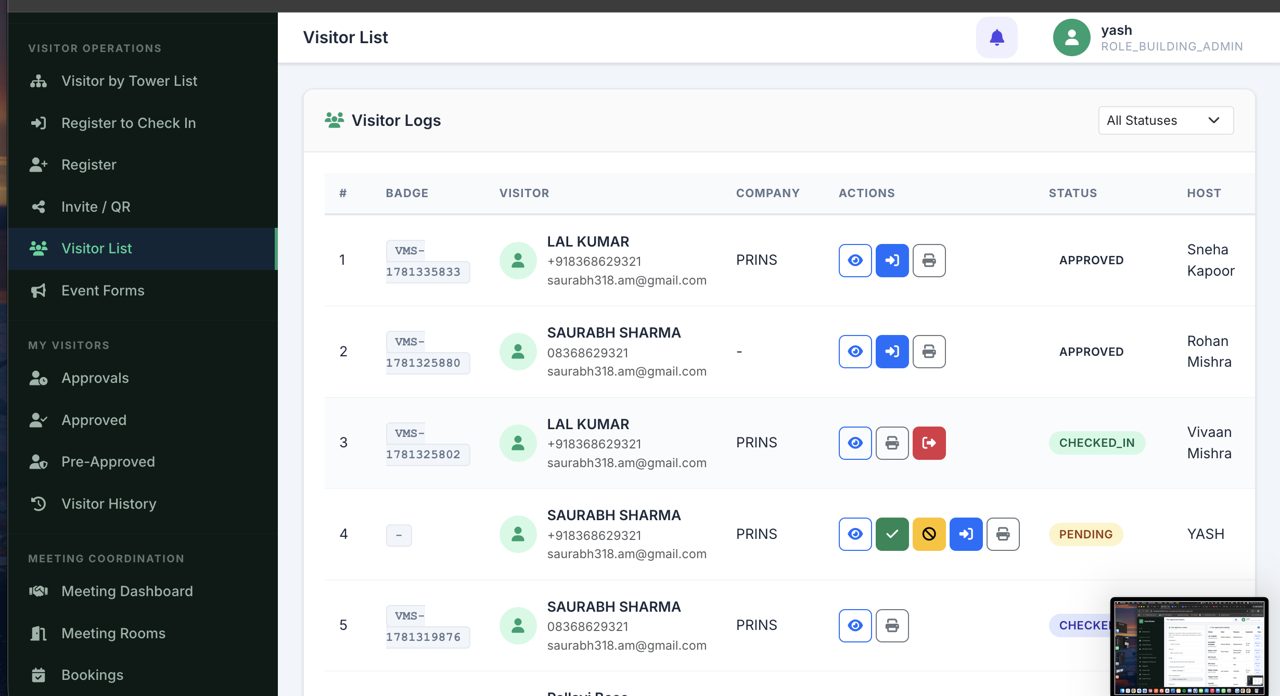Open the Meeting Dashboard
This screenshot has width=1280, height=696.
coord(143,591)
